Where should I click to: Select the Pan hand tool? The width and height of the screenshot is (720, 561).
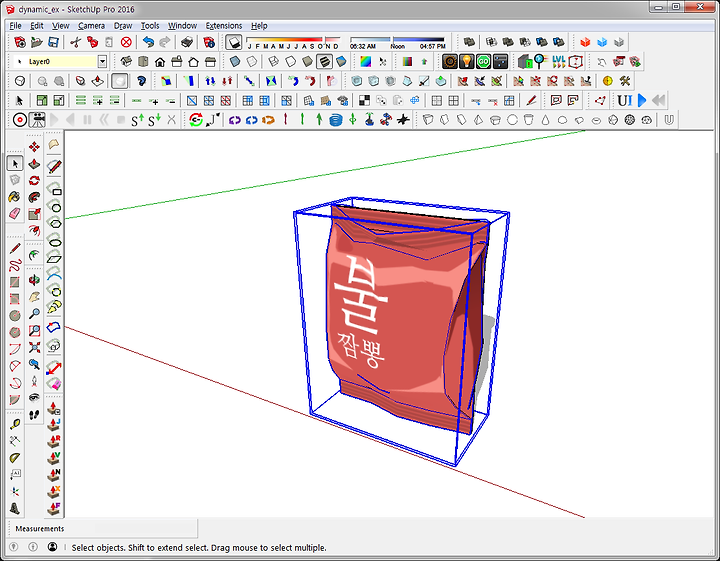[34, 297]
